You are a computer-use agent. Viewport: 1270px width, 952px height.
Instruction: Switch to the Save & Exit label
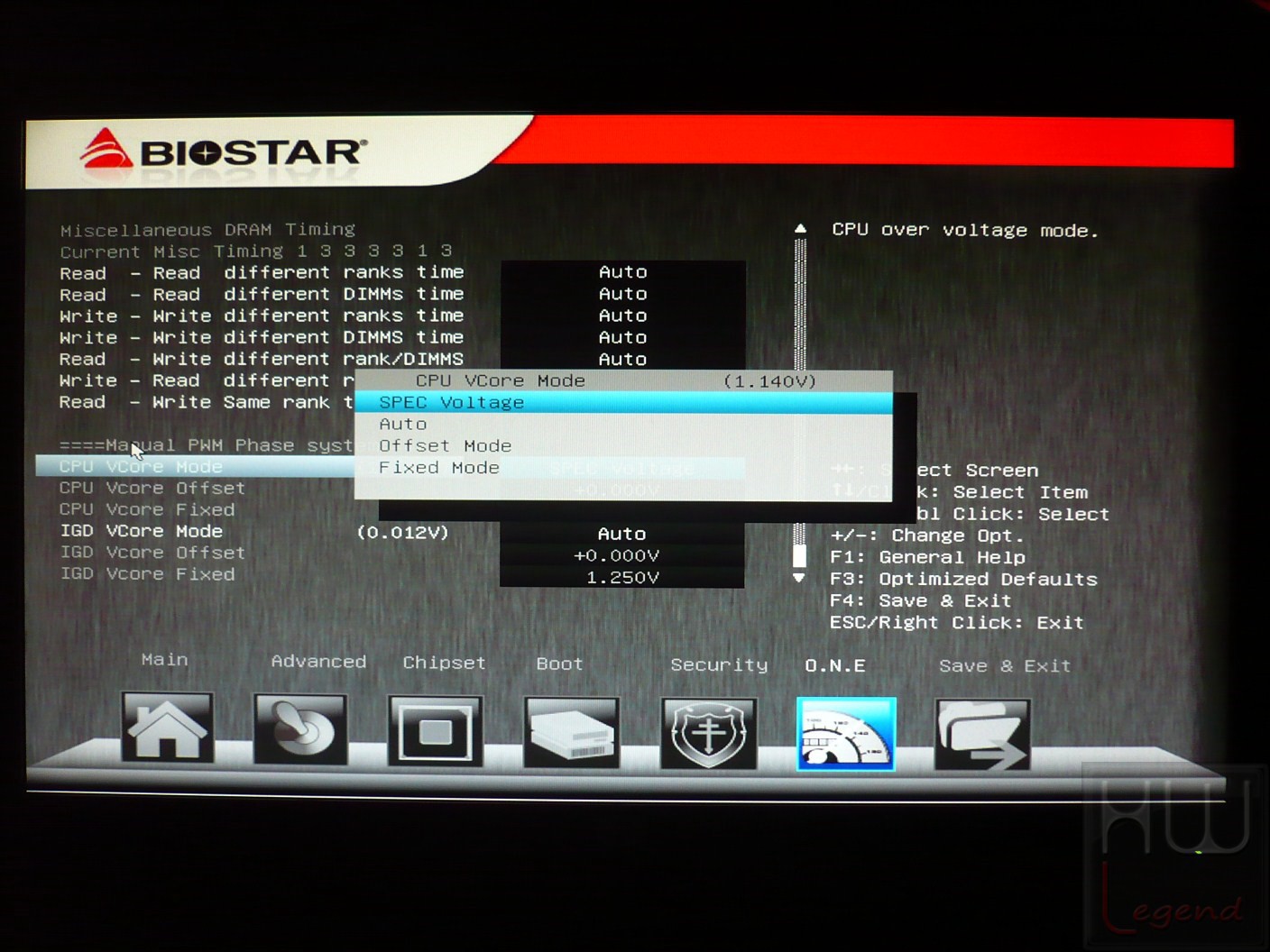click(1005, 666)
